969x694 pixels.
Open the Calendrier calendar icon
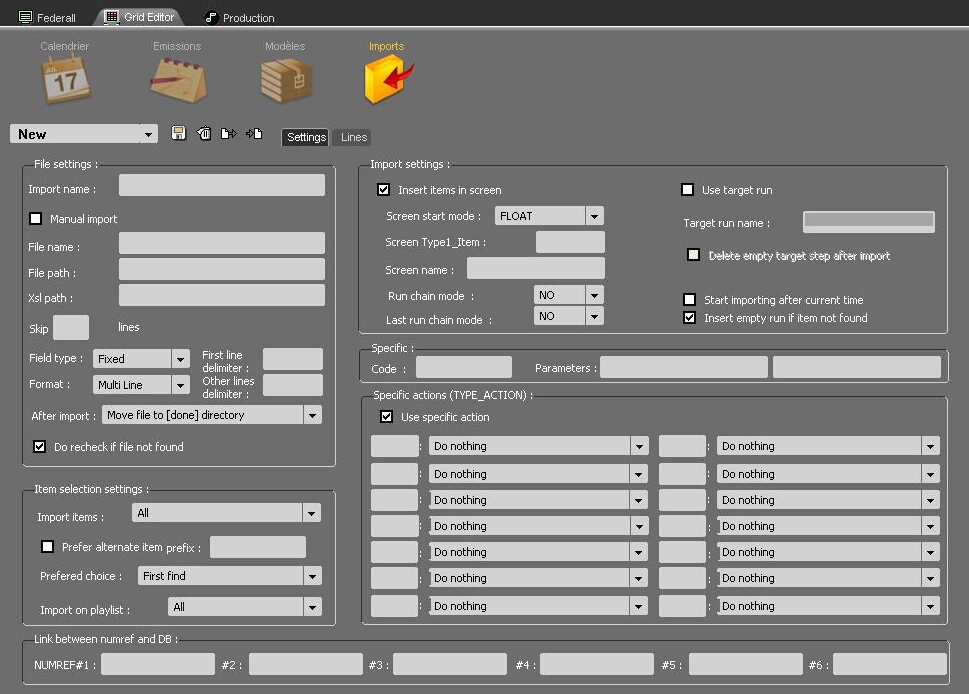tap(65, 79)
